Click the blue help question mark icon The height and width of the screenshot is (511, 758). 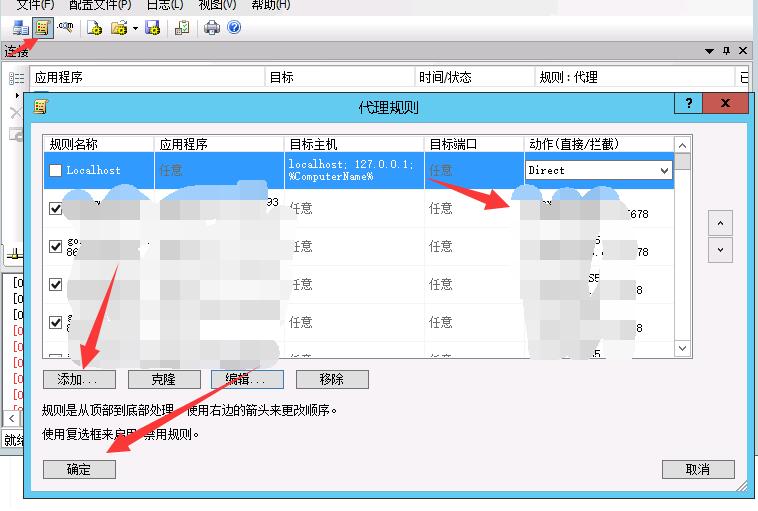234,28
